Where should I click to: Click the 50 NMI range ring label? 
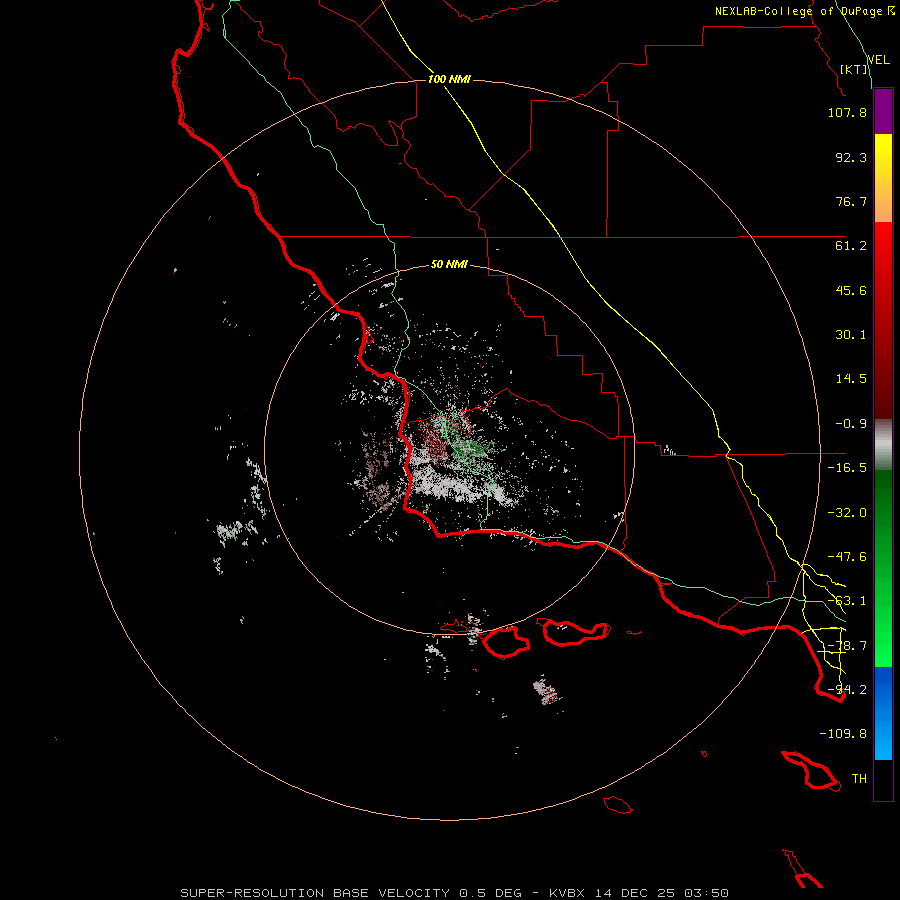449,264
